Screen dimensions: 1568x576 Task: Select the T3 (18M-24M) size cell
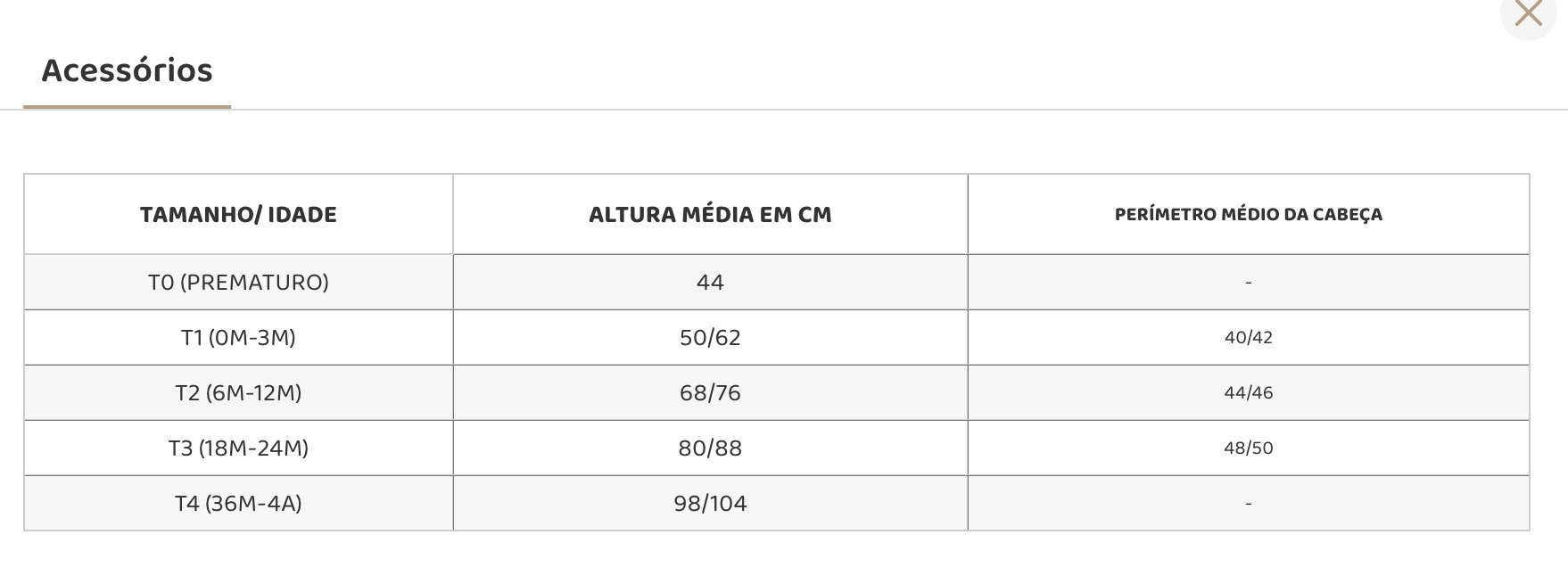click(x=238, y=448)
